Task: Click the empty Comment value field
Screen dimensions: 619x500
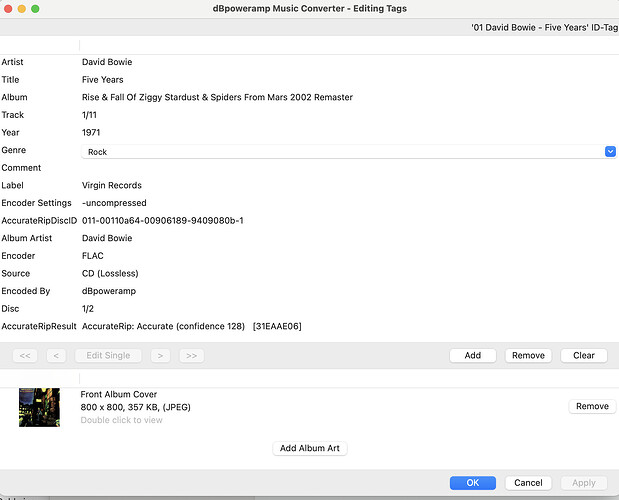Action: (x=347, y=168)
